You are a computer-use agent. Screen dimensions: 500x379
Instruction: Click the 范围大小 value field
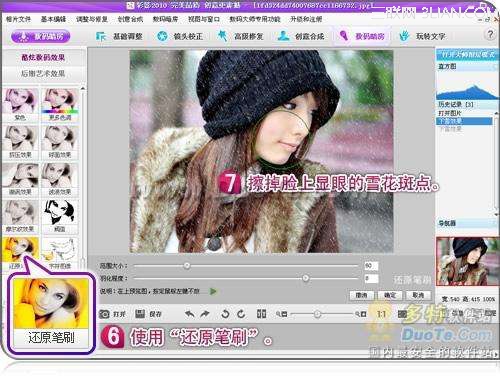click(371, 266)
